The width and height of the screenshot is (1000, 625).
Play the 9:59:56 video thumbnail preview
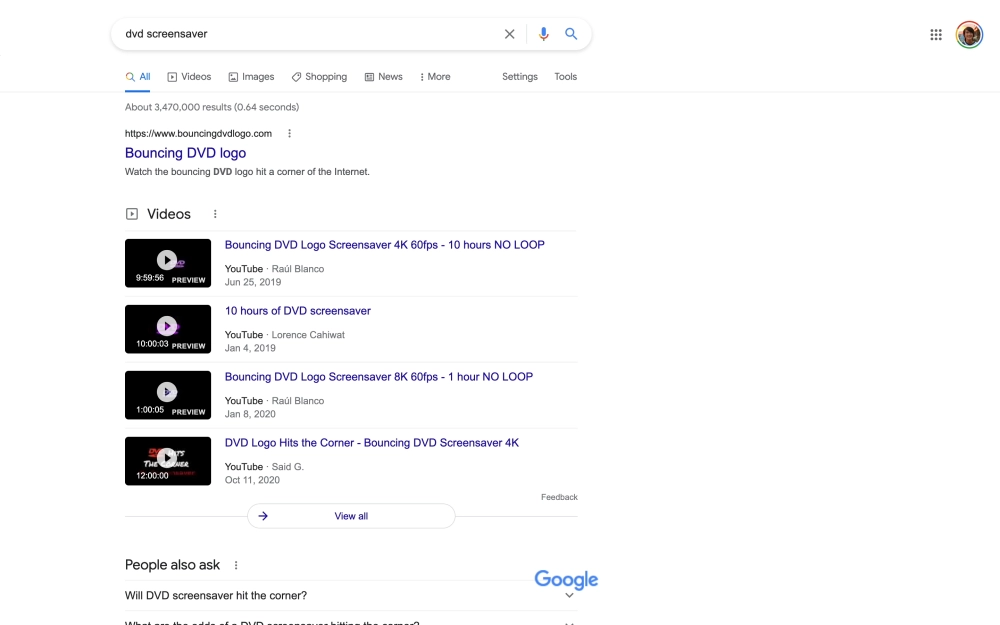(168, 263)
